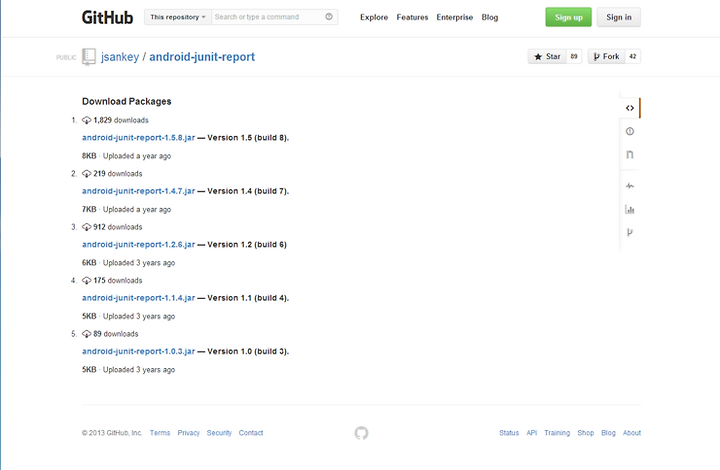The height and width of the screenshot is (470, 720).
Task: Click the repository book icon
Action: [x=89, y=57]
